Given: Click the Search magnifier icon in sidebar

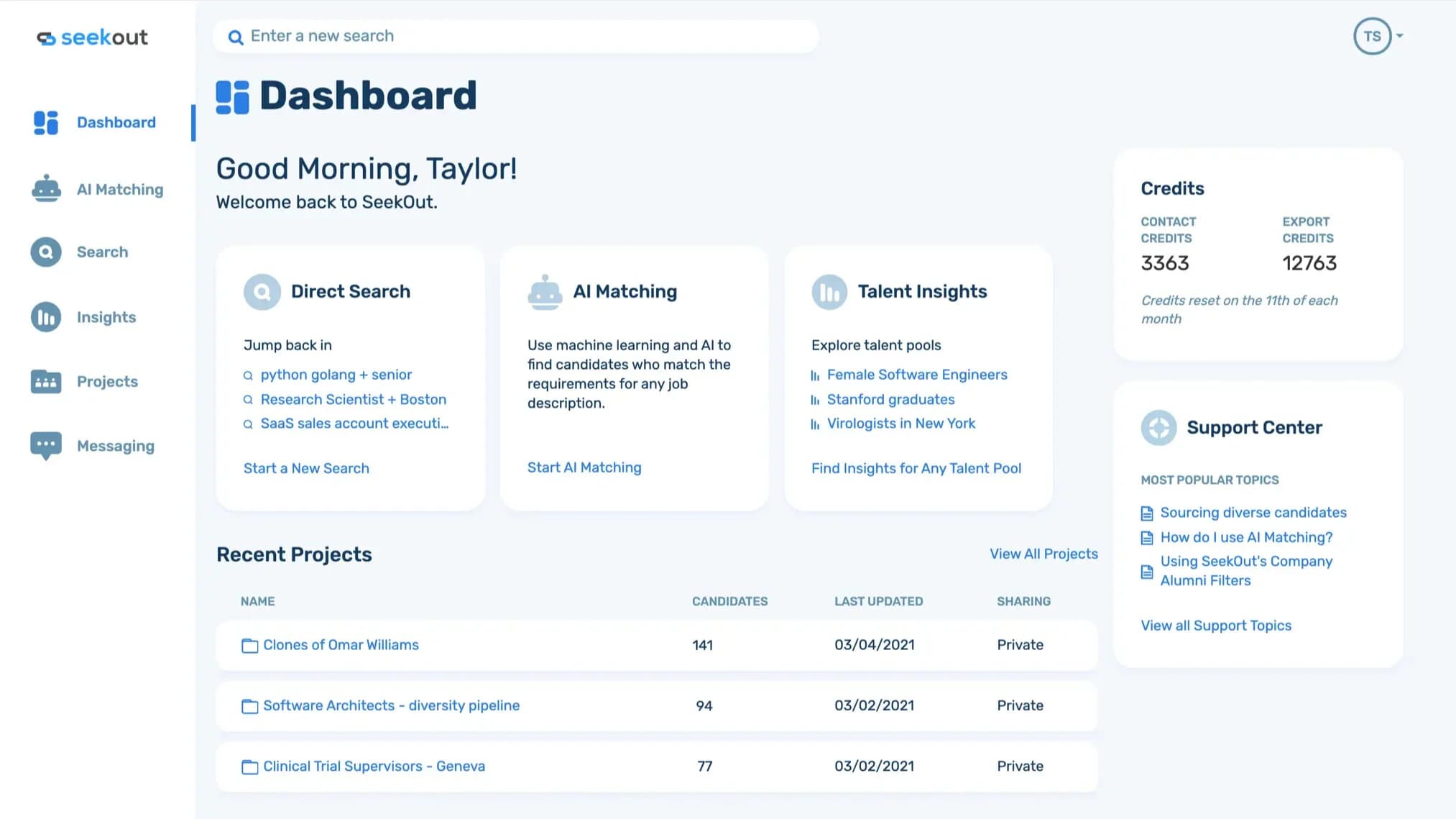Looking at the screenshot, I should coord(46,252).
